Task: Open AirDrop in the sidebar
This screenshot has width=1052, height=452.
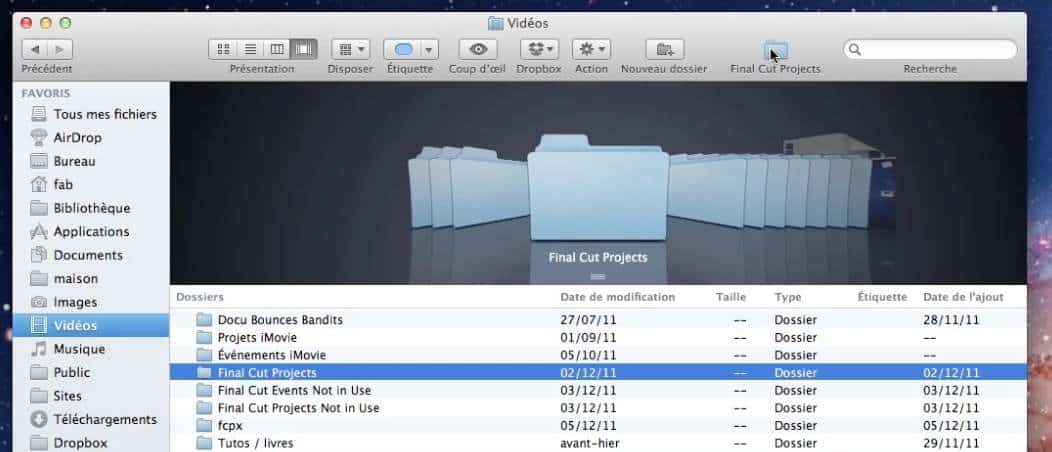Action: pyautogui.click(x=91, y=138)
